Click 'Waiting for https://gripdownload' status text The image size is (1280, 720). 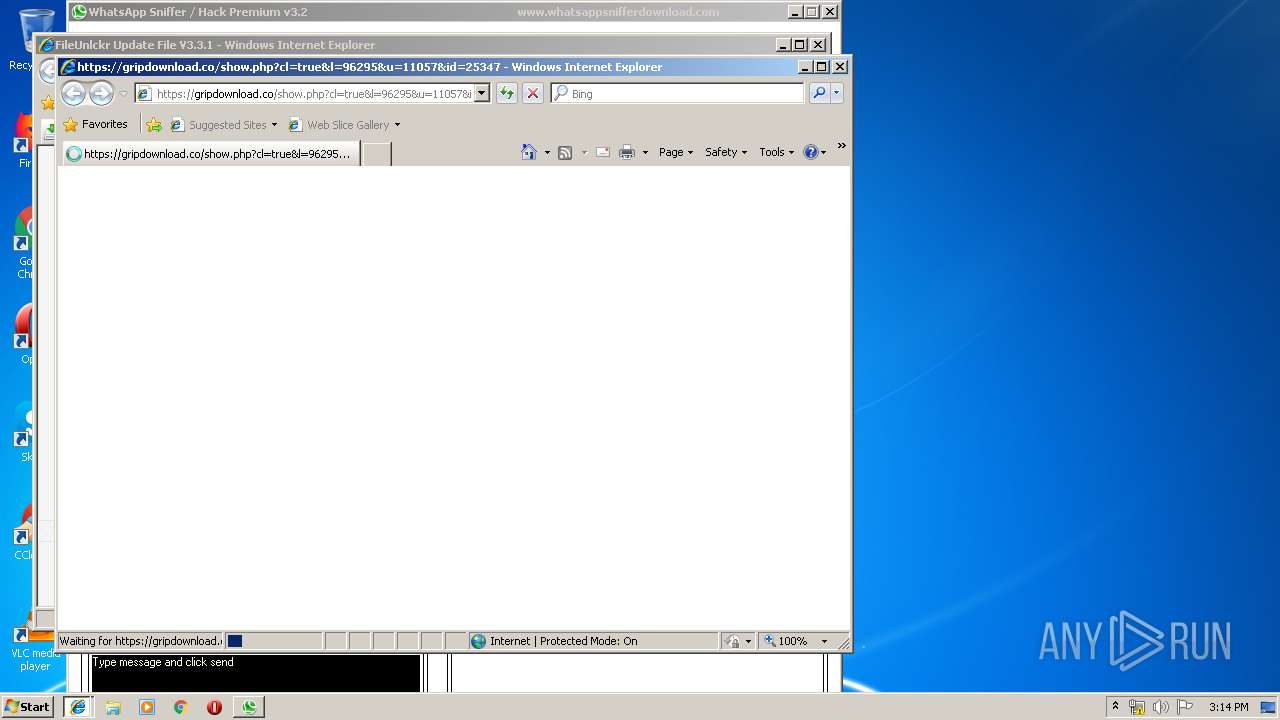point(140,641)
